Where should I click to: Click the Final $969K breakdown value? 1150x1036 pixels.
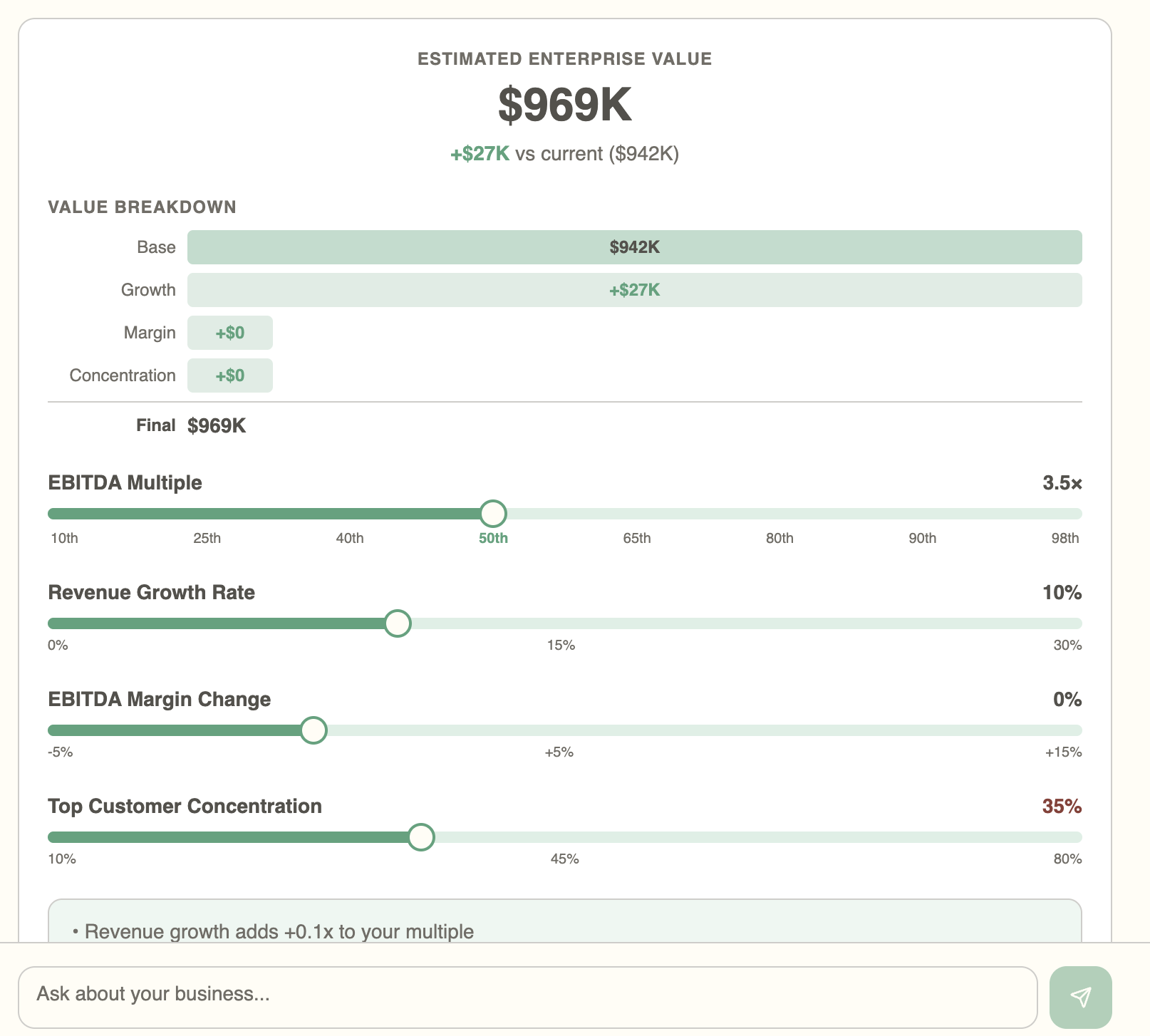pyautogui.click(x=216, y=425)
